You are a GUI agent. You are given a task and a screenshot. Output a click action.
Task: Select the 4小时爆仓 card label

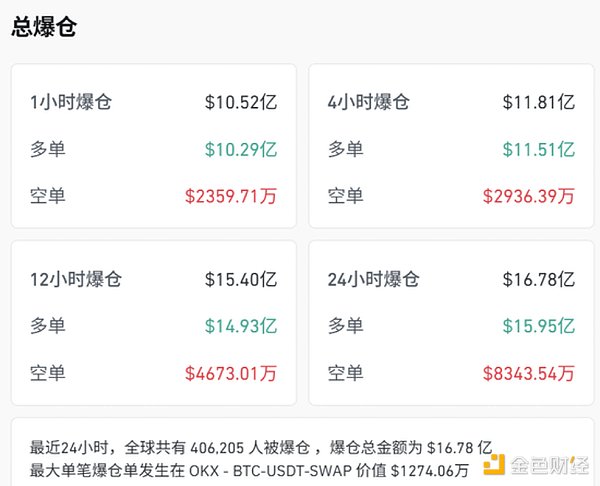368,101
